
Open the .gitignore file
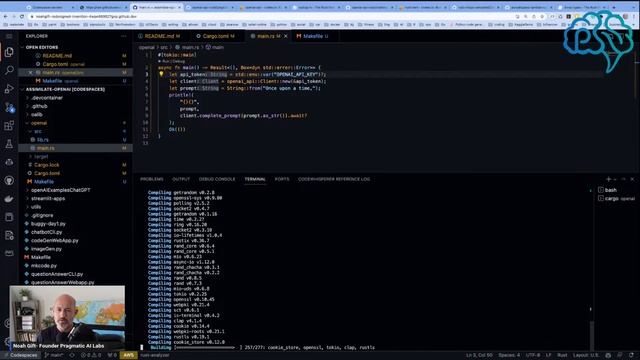click(42, 216)
